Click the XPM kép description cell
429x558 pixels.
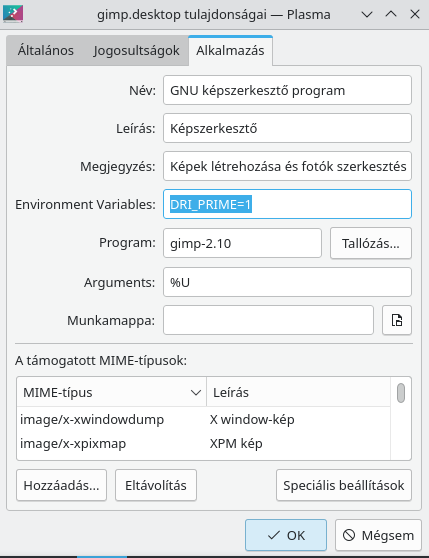pyautogui.click(x=236, y=444)
